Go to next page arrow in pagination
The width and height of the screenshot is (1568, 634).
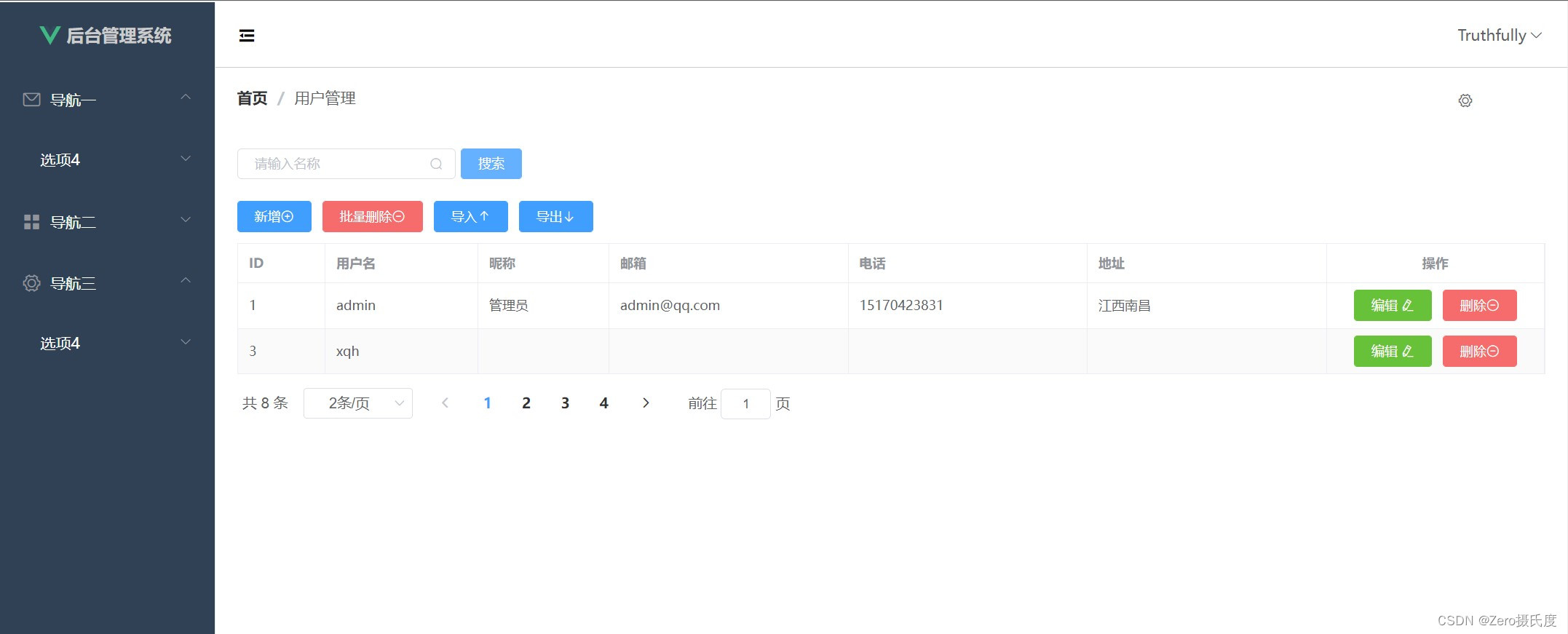pyautogui.click(x=646, y=403)
